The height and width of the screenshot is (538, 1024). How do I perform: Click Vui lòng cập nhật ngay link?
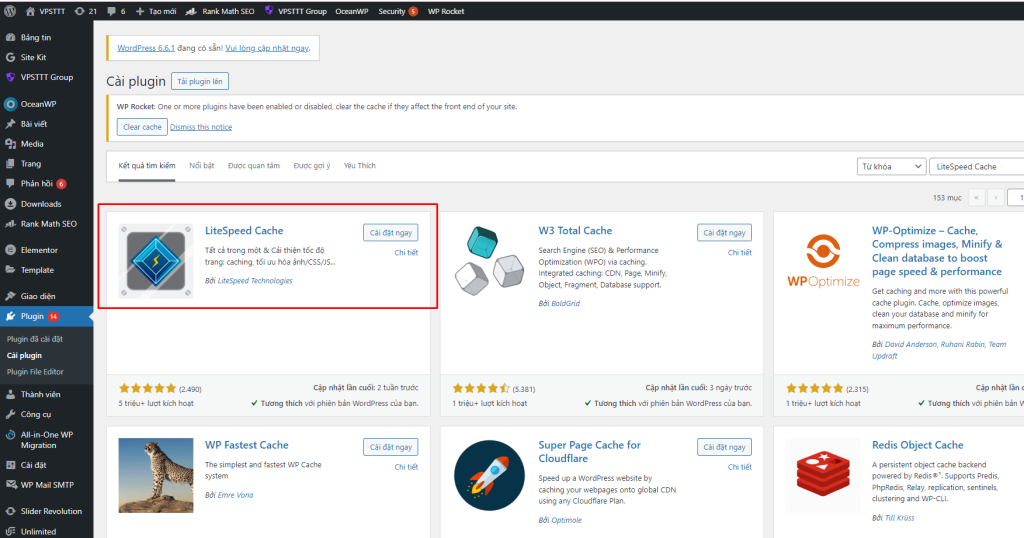(x=267, y=48)
